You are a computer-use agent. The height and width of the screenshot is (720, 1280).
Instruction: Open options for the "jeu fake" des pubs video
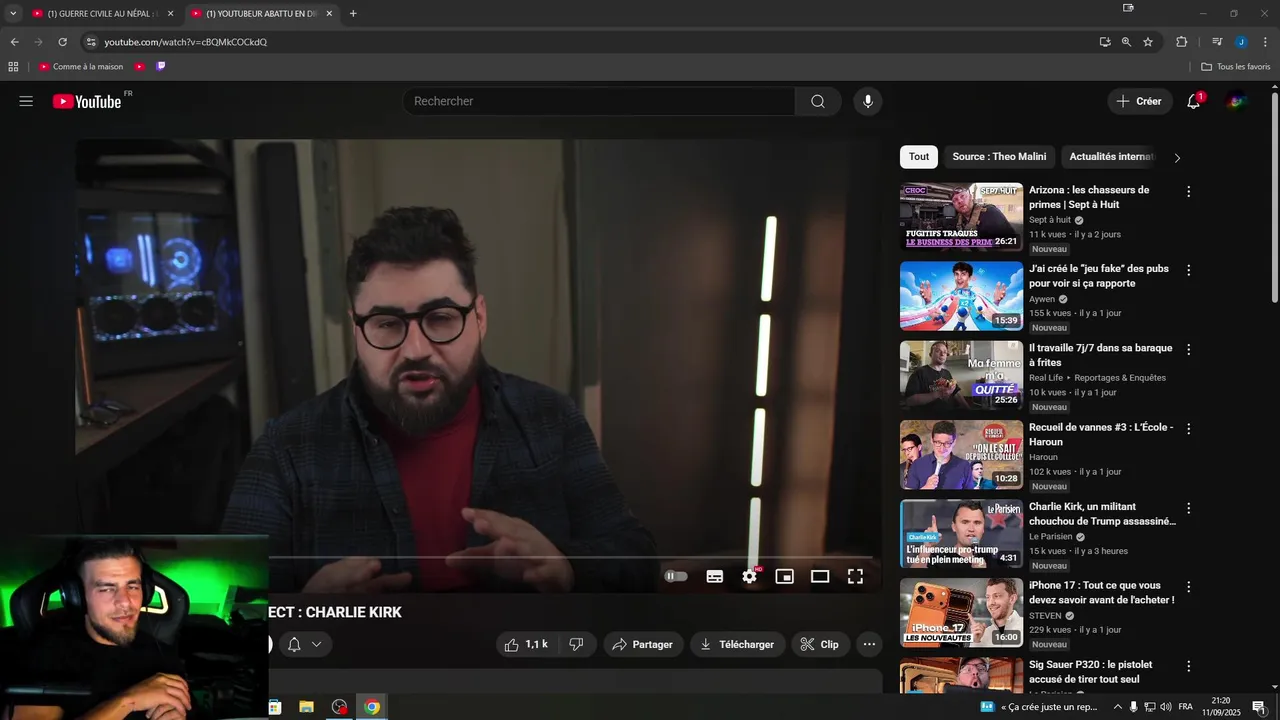pos(1189,270)
